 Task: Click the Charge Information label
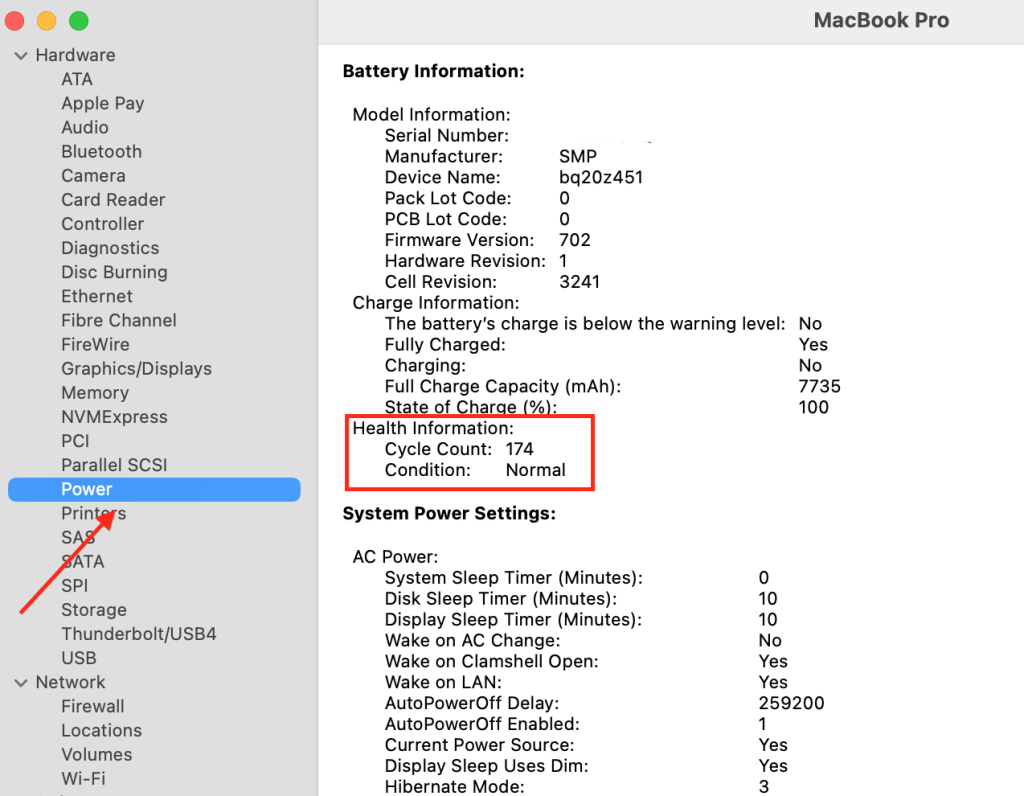point(436,303)
